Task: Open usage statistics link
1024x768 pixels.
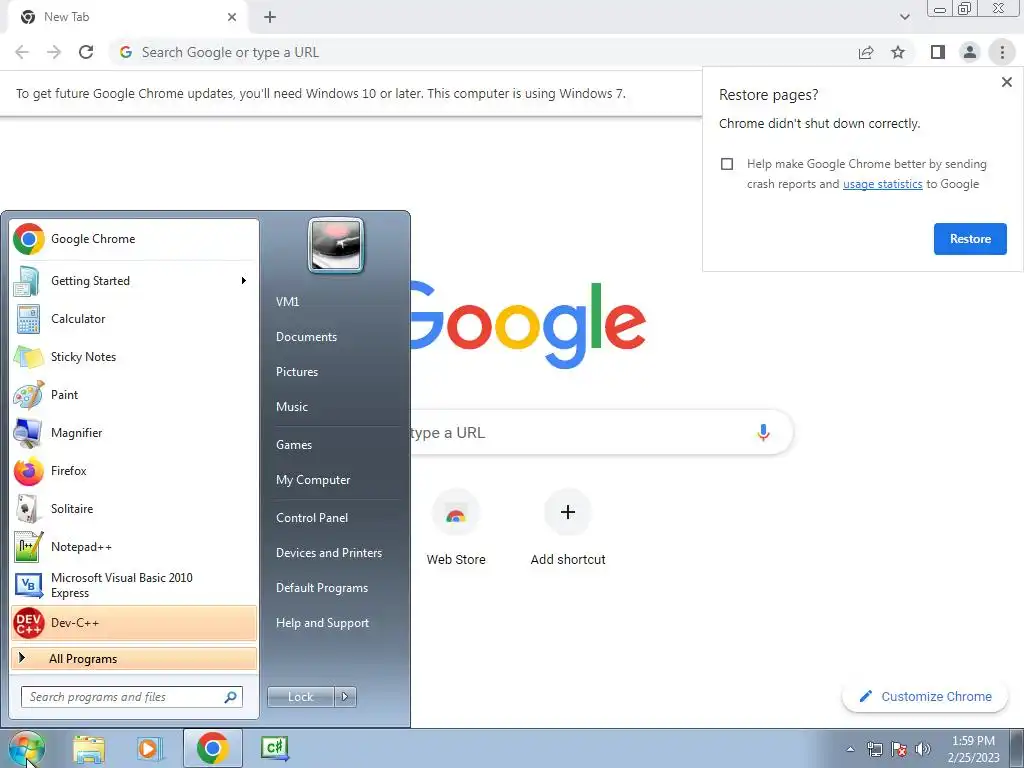Action: click(x=882, y=184)
